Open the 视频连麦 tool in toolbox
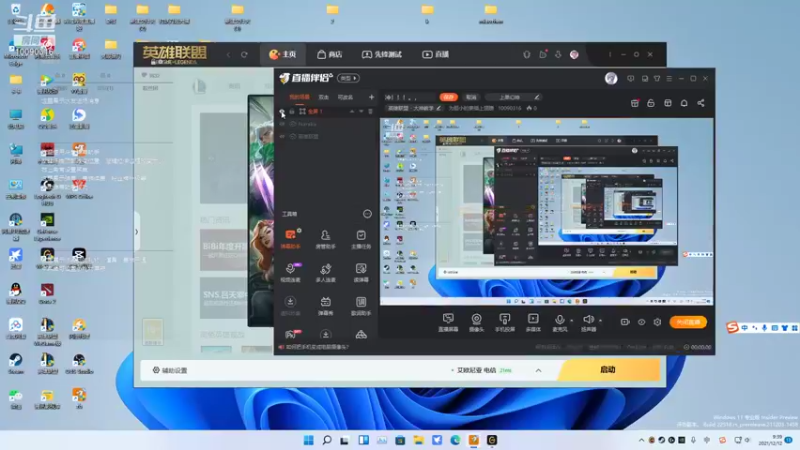Image resolution: width=800 pixels, height=450 pixels. click(290, 272)
